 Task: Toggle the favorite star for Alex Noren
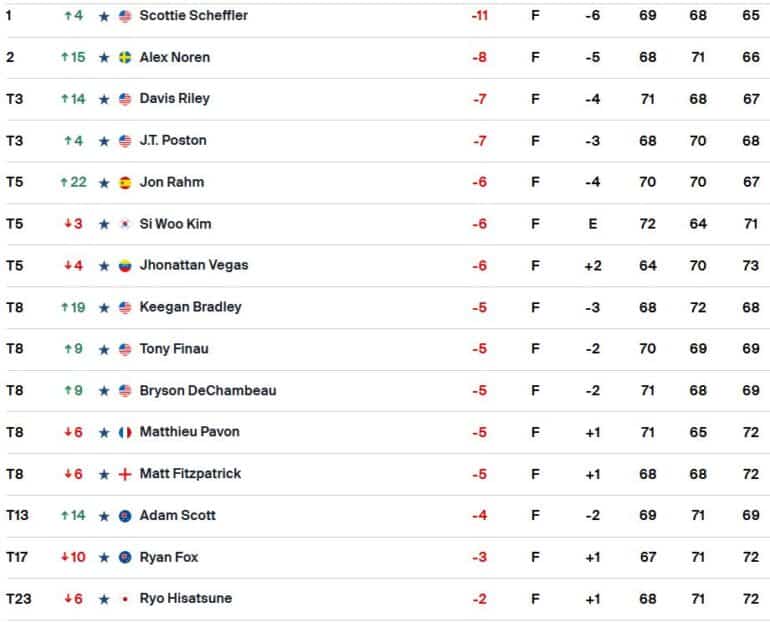click(x=104, y=58)
